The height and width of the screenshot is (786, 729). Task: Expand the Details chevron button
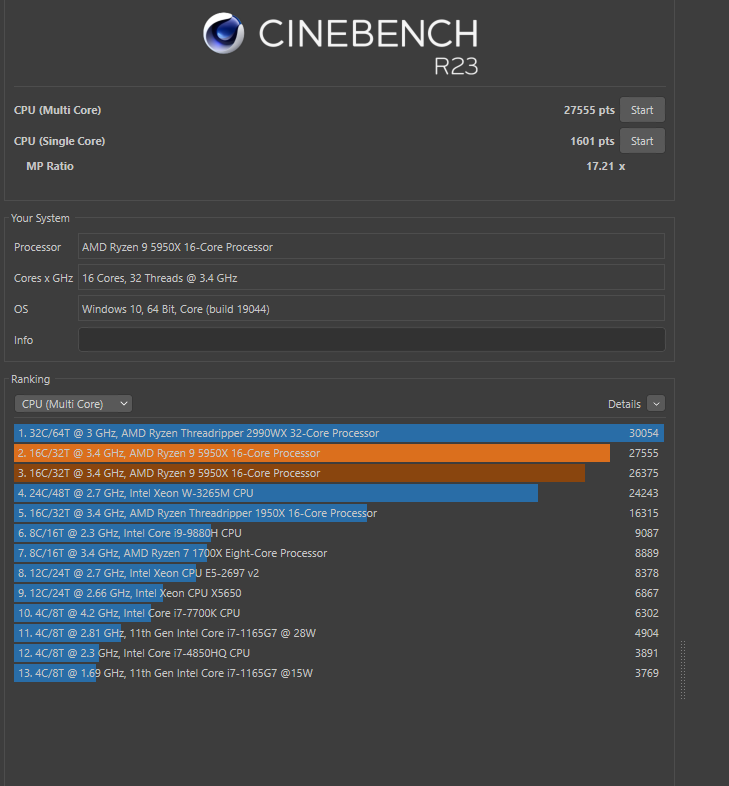point(656,404)
